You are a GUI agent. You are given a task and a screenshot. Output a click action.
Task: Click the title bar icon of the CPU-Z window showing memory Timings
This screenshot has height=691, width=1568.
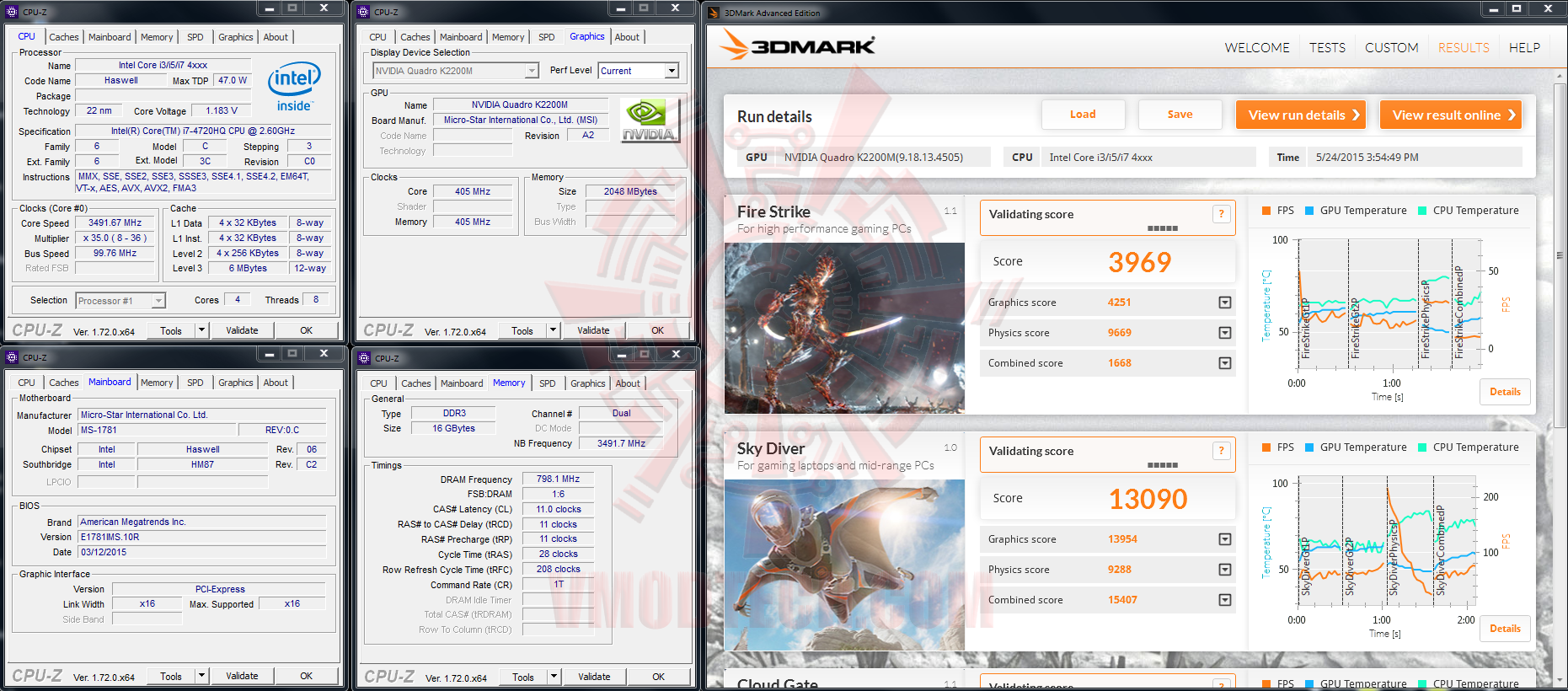pyautogui.click(x=364, y=358)
